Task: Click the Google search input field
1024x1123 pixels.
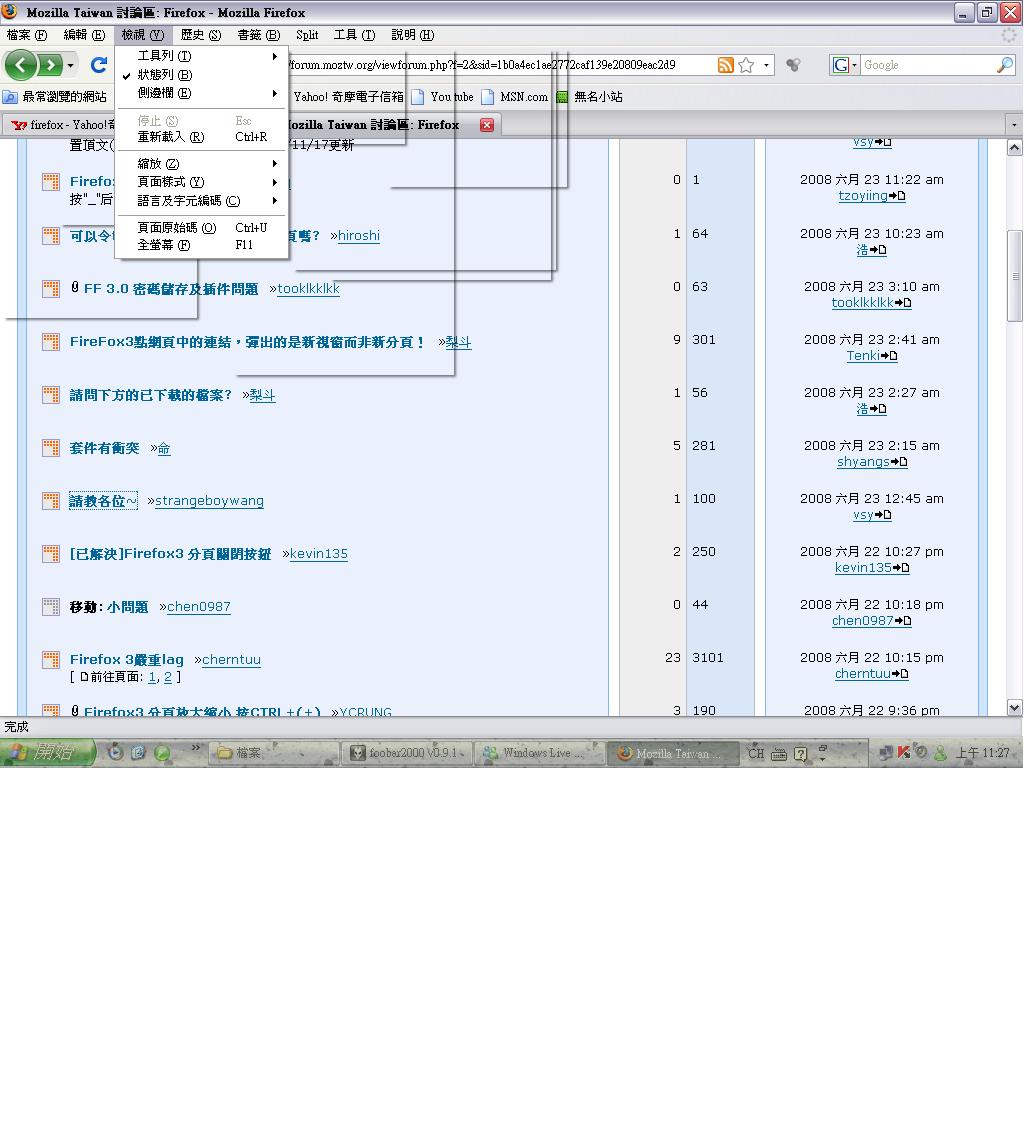Action: [928, 65]
